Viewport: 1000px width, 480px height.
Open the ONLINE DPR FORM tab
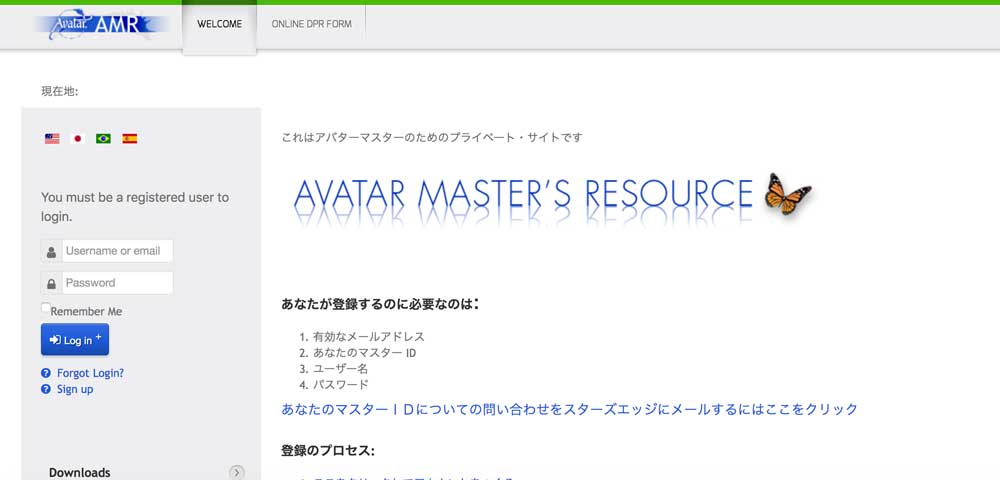point(311,24)
